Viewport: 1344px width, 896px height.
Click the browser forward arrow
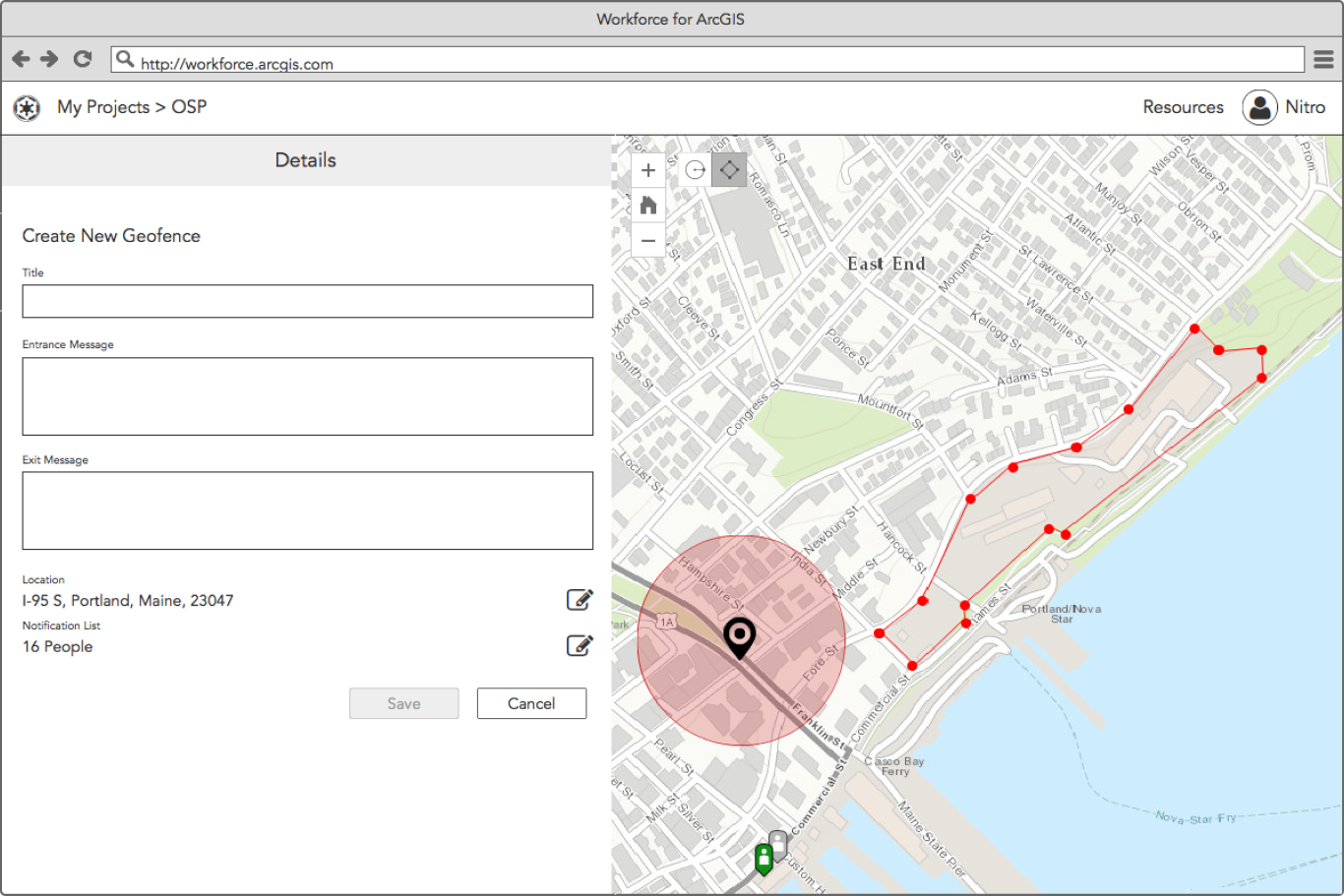pyautogui.click(x=49, y=59)
